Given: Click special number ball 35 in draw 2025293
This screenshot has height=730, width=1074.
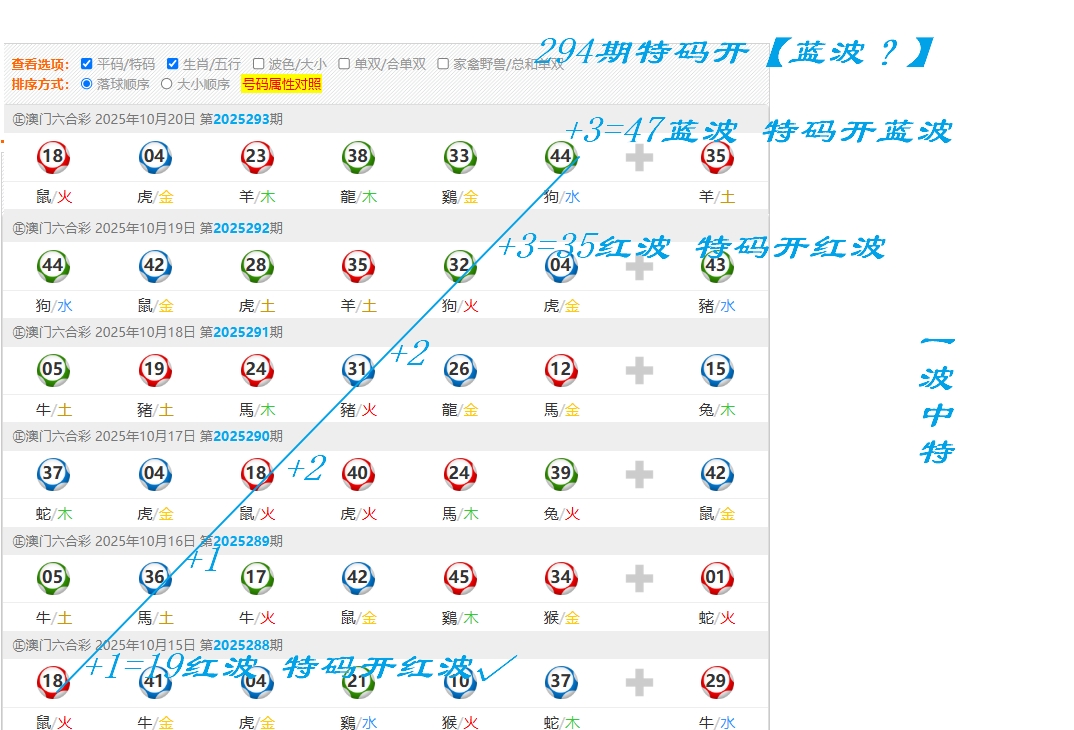Looking at the screenshot, I should pyautogui.click(x=716, y=157).
